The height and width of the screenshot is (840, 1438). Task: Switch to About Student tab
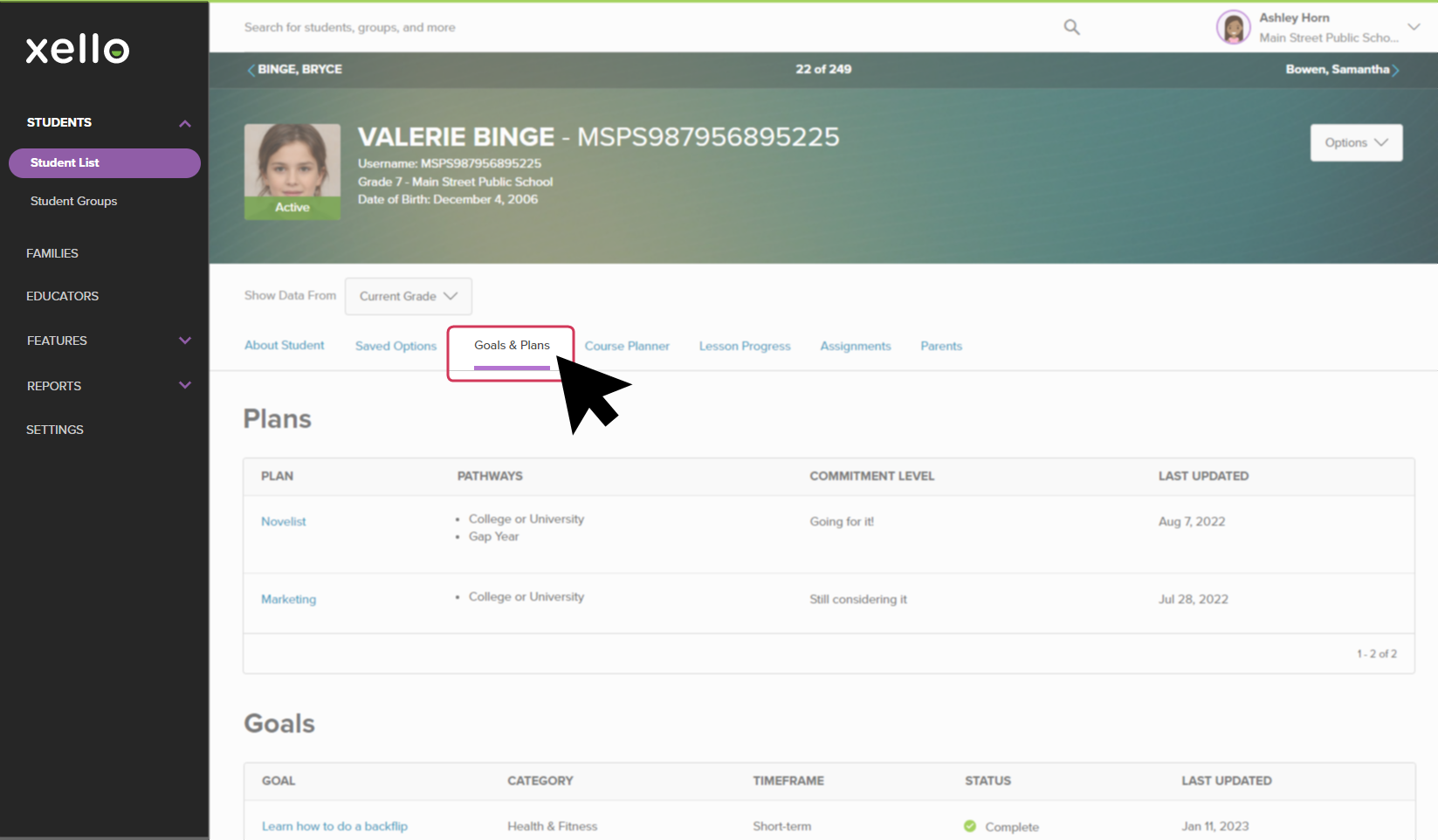[284, 345]
